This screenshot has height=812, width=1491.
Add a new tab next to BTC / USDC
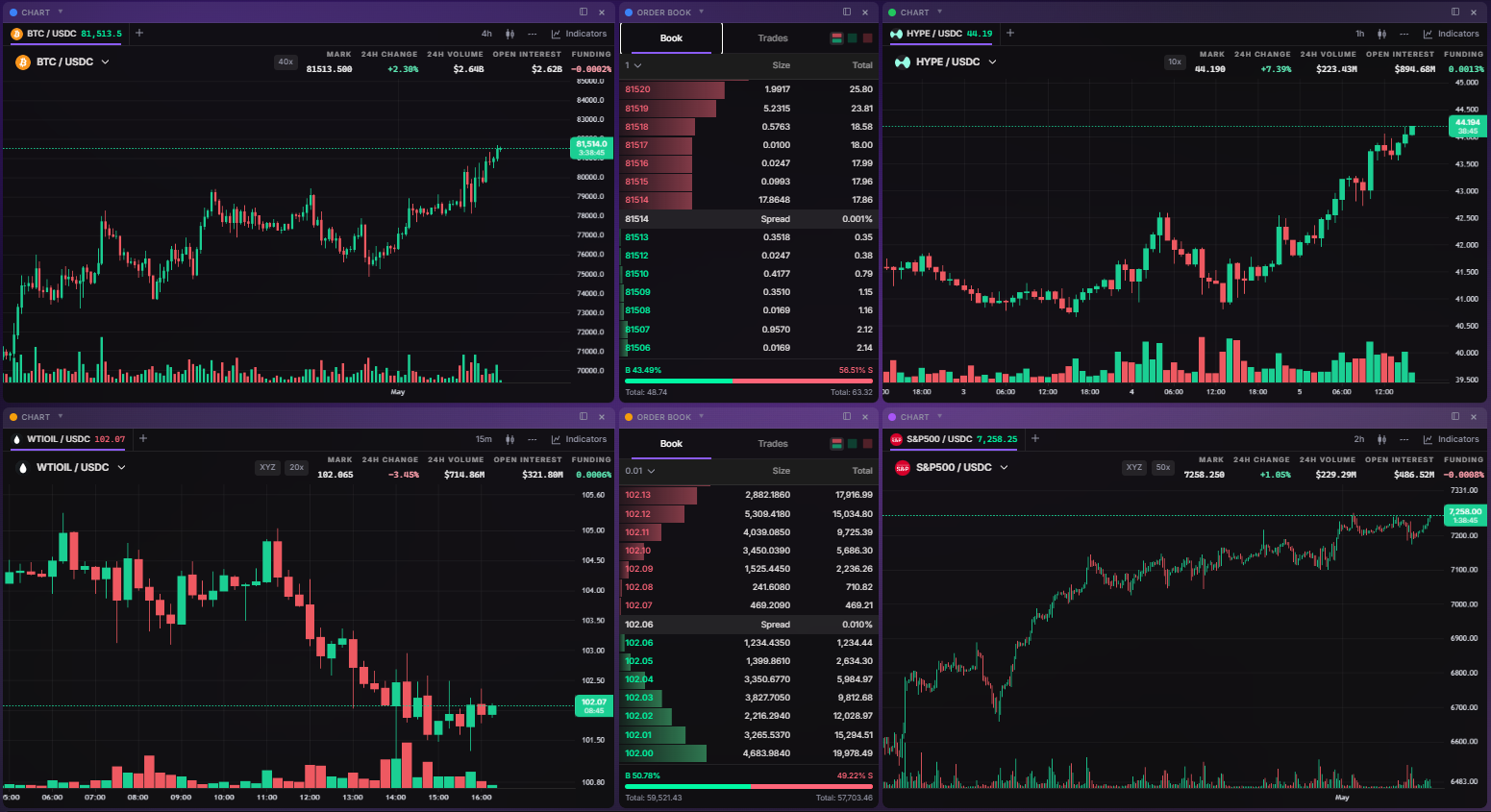(139, 33)
